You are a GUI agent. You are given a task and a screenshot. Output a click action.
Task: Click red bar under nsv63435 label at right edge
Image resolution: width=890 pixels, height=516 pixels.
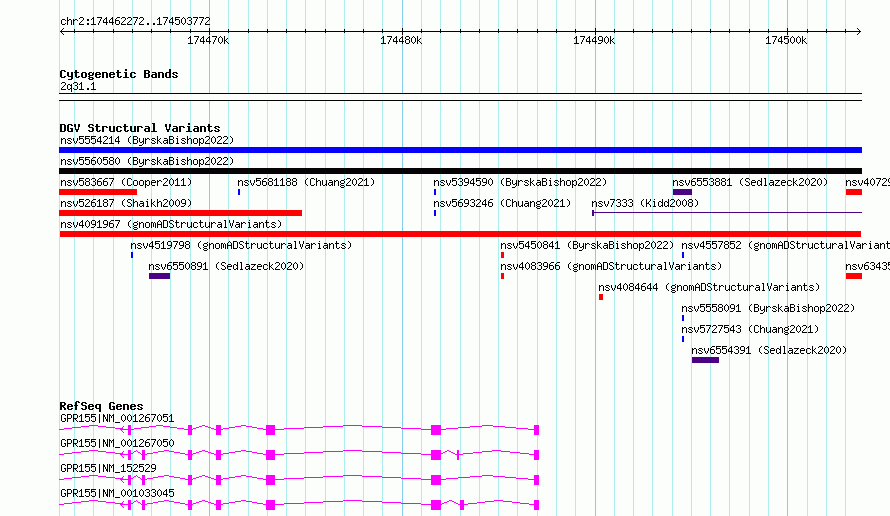click(x=854, y=276)
